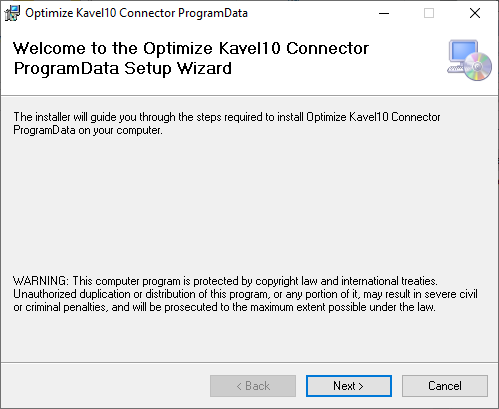Viewport: 499px width, 409px height.
Task: Click the empty gray area between paragraphs
Action: [x=249, y=205]
